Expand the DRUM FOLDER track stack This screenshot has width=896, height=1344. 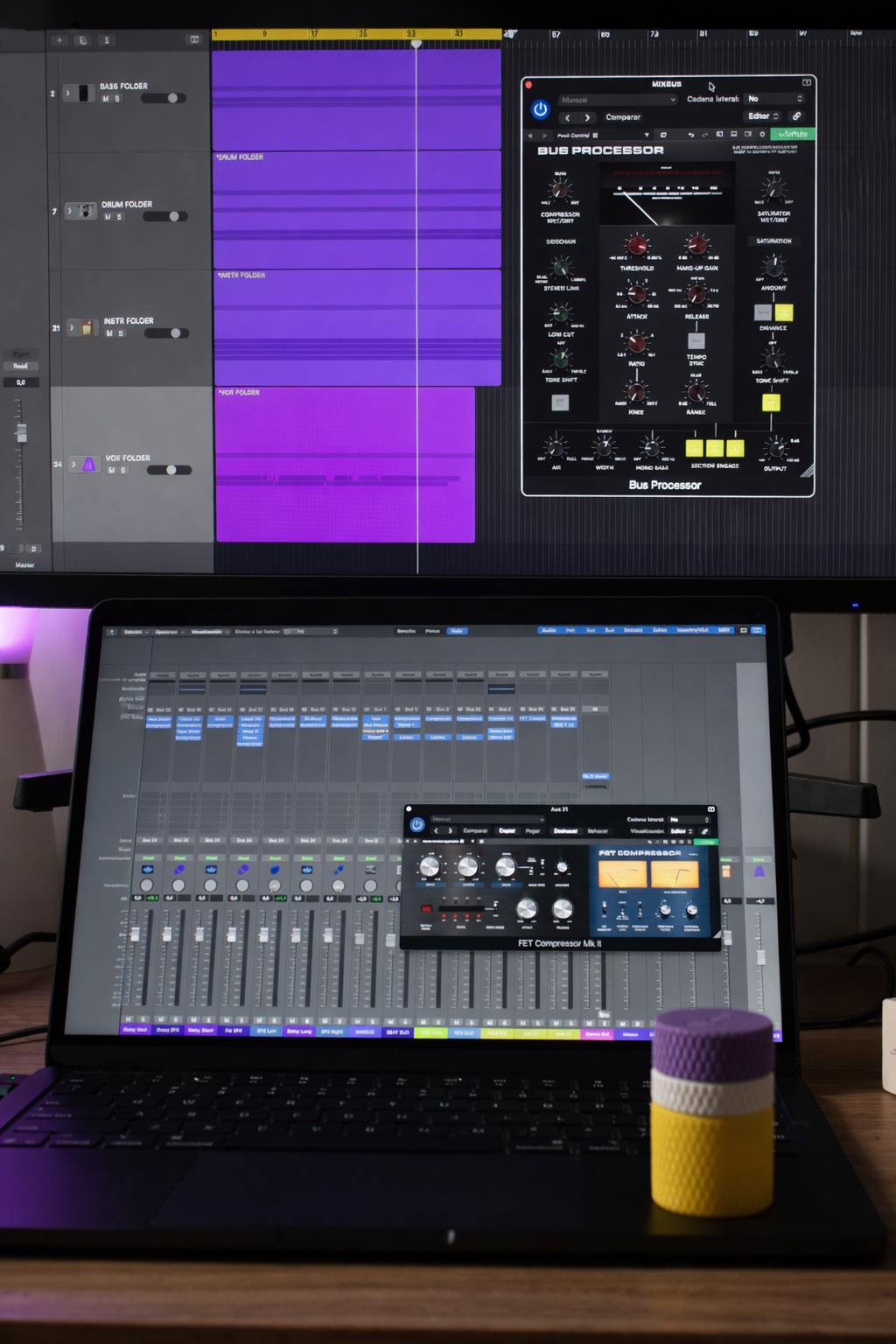[x=69, y=211]
